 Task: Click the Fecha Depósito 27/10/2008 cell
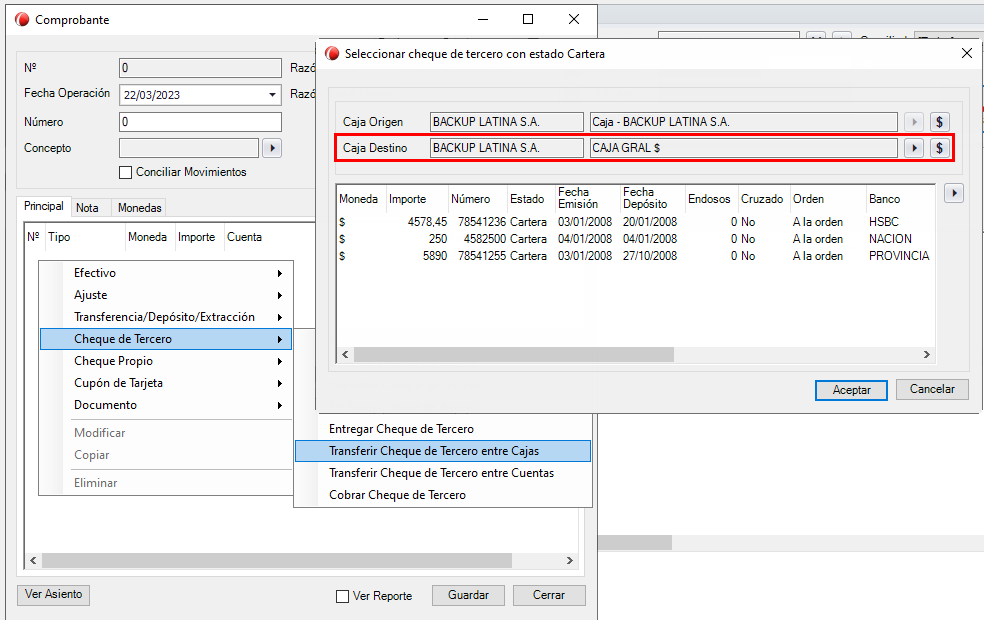[x=650, y=256]
